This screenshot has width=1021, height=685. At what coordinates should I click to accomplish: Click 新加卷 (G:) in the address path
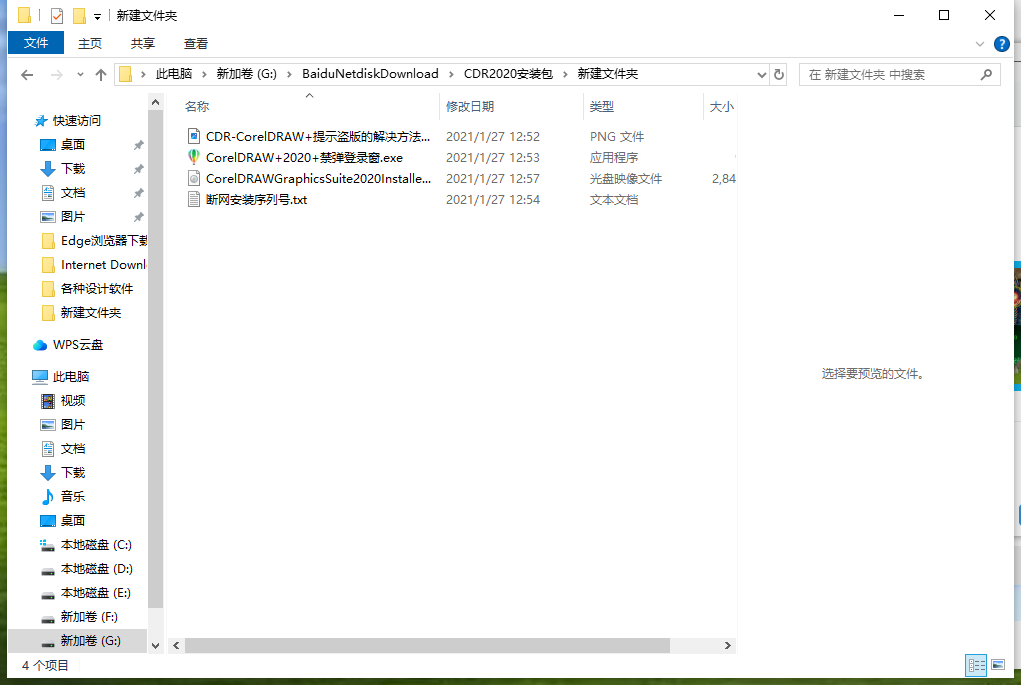click(247, 74)
